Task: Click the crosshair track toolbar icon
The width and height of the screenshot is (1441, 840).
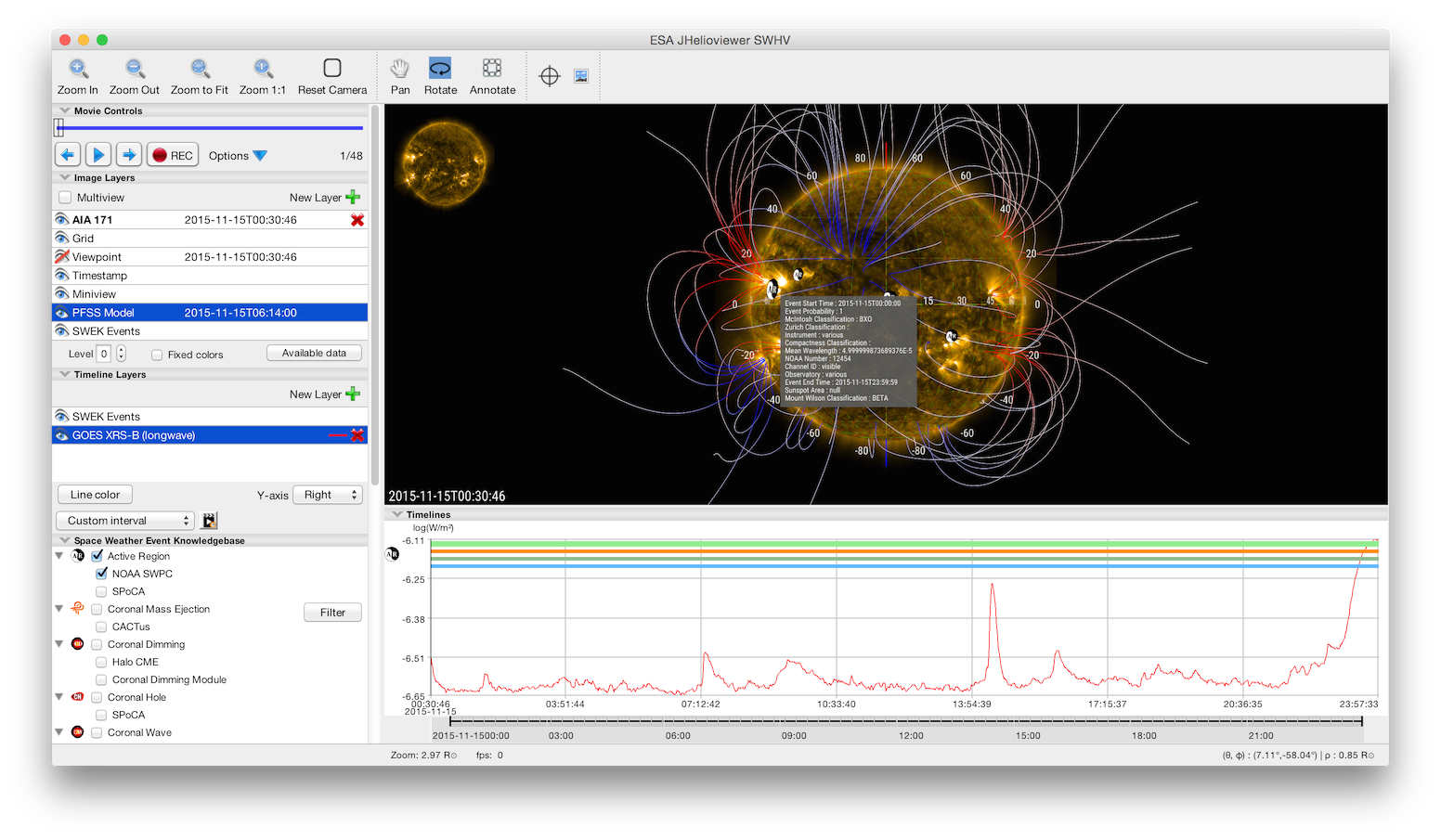Action: (550, 76)
